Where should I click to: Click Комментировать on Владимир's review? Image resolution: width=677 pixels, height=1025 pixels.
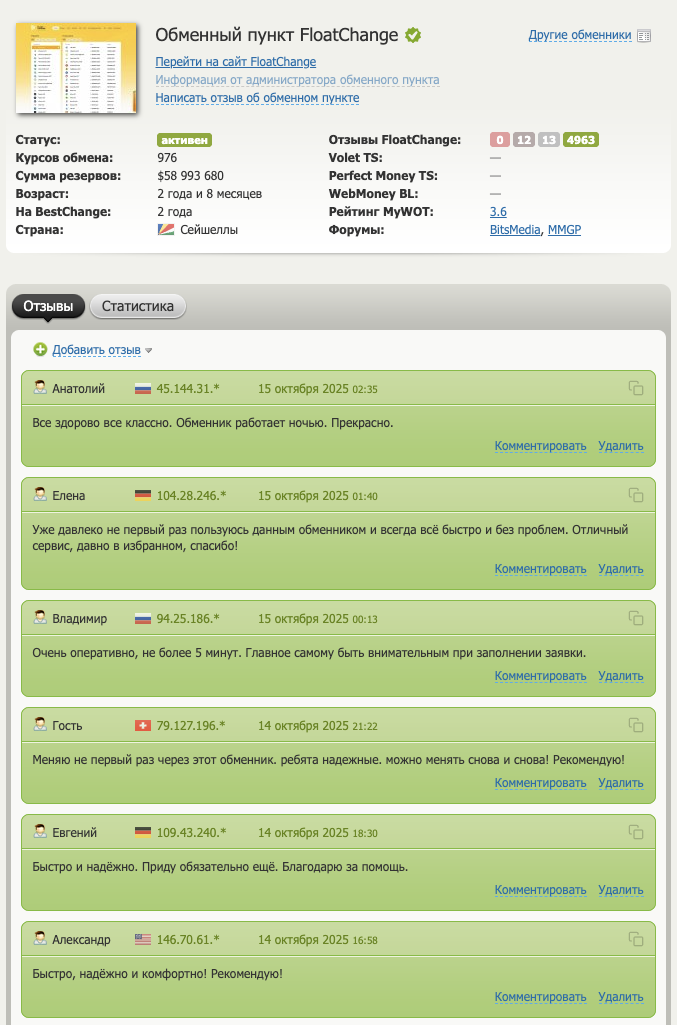(540, 676)
